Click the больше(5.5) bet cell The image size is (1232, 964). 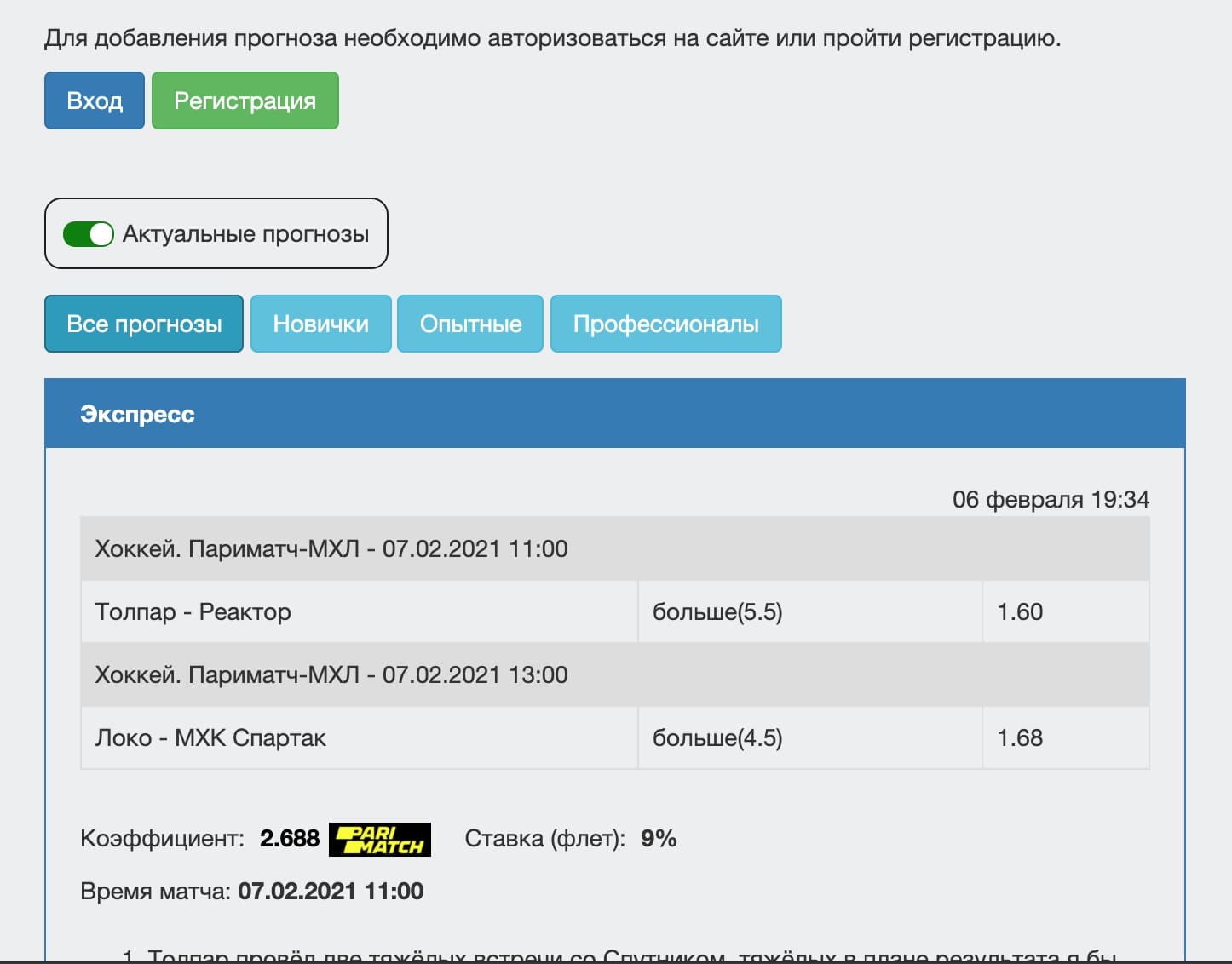click(810, 611)
